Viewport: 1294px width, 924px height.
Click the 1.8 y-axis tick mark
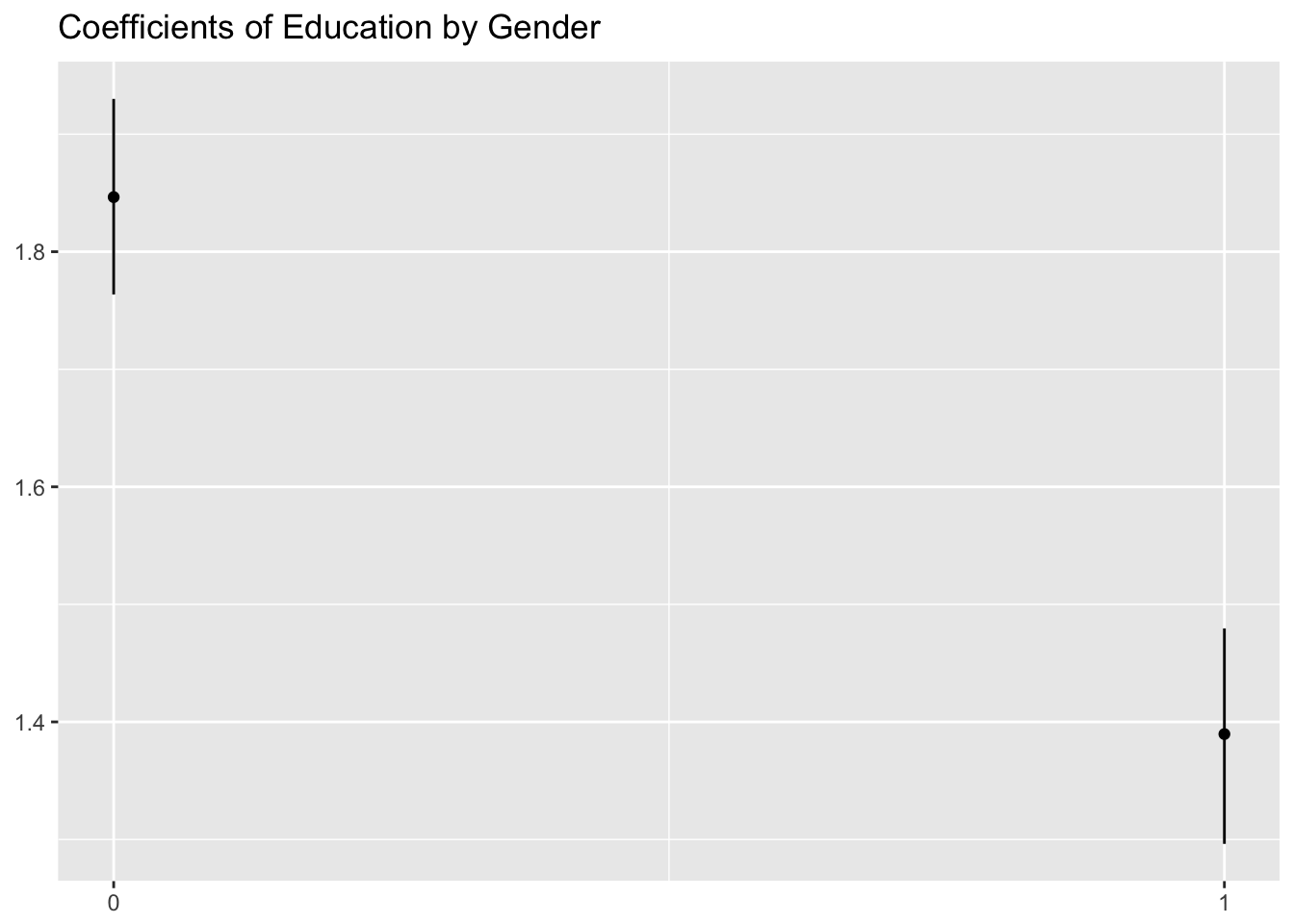tap(55, 252)
